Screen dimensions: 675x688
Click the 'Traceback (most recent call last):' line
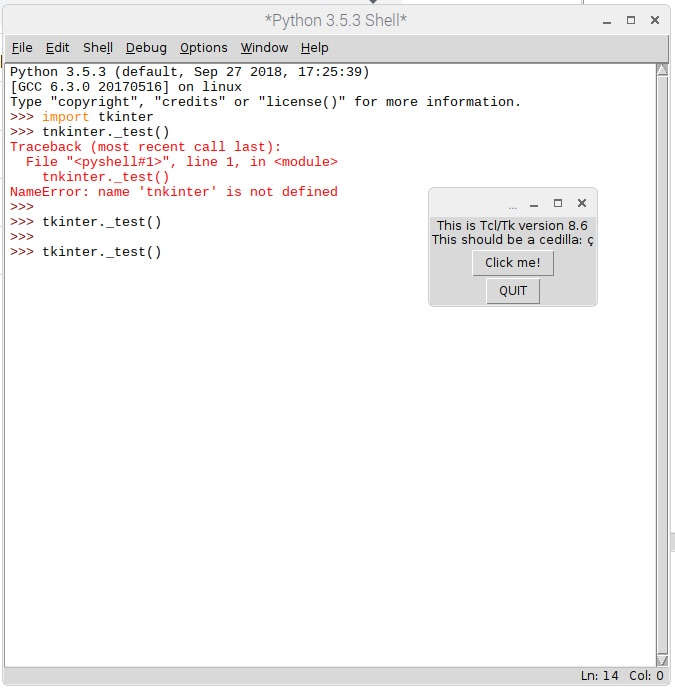pos(145,147)
